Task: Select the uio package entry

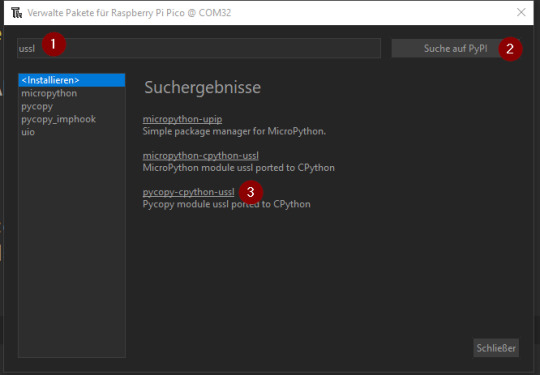Action: [x=28, y=132]
